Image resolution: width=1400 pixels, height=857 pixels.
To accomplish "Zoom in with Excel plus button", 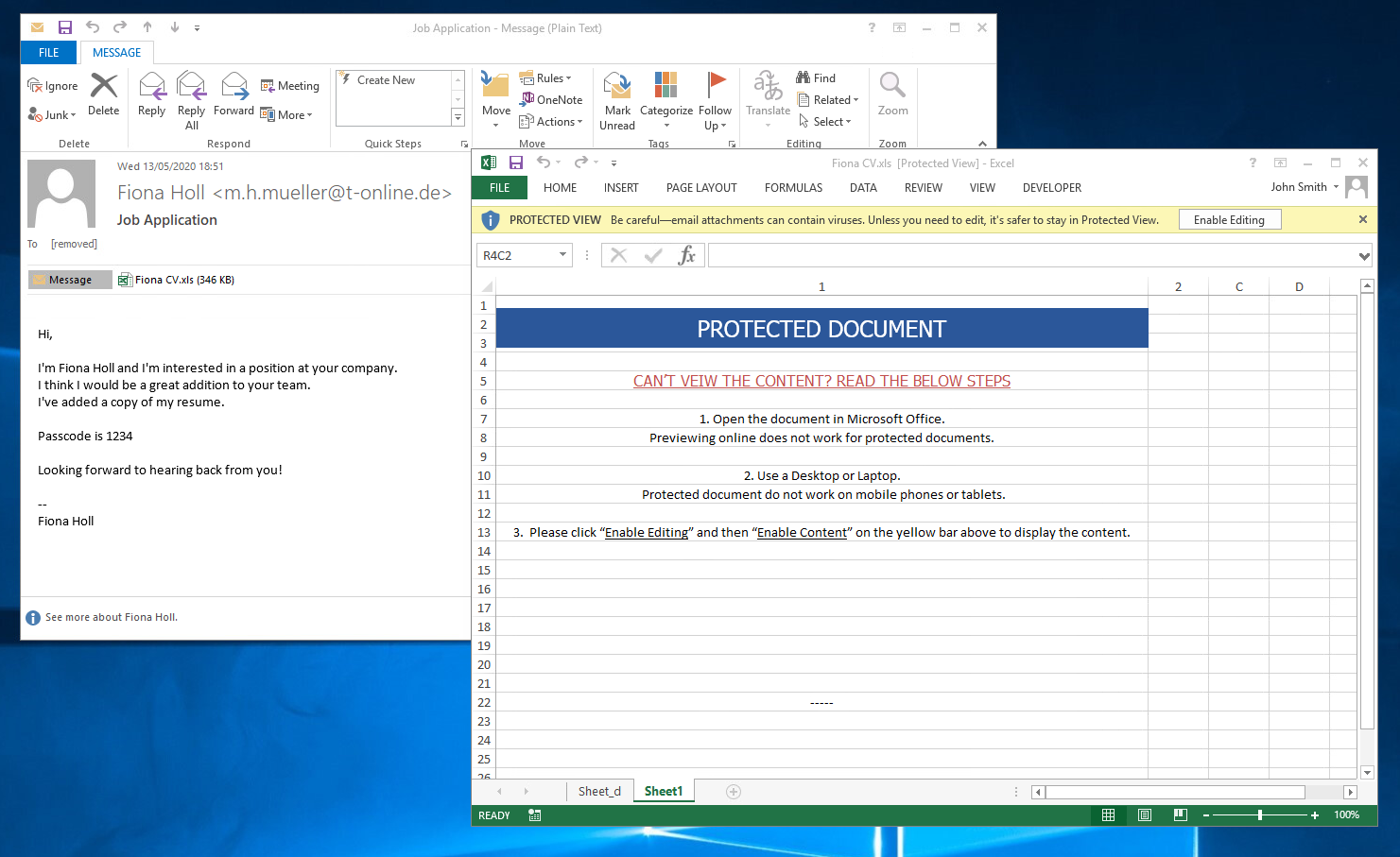I will (x=1315, y=814).
